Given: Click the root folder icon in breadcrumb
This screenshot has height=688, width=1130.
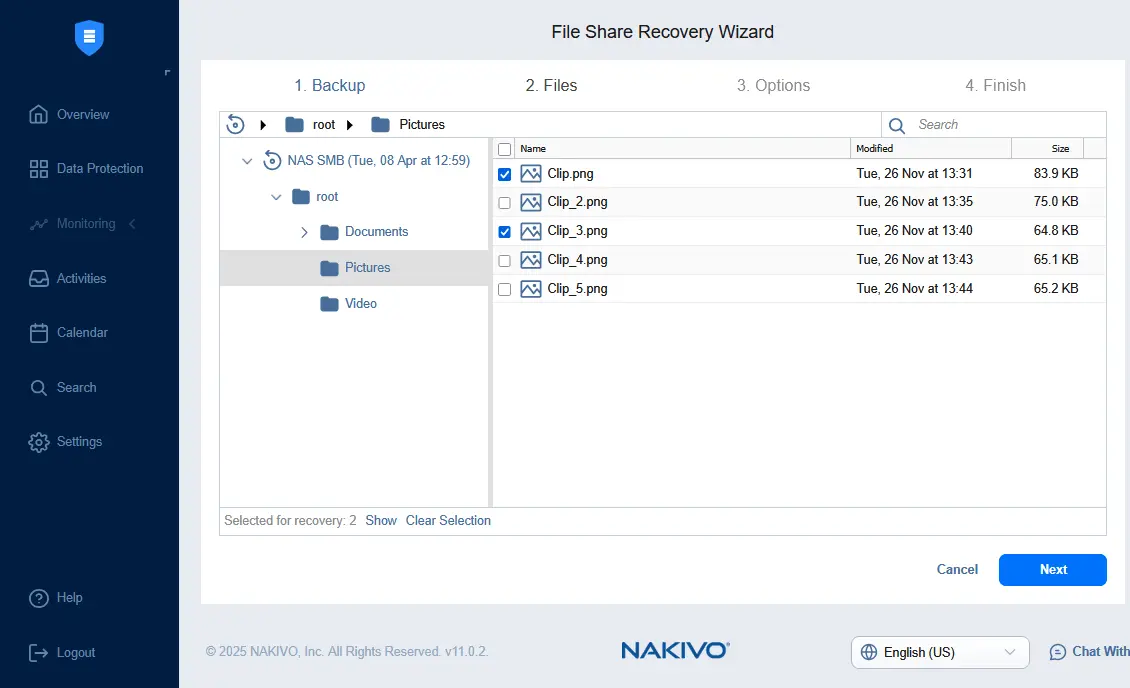Looking at the screenshot, I should pos(294,125).
